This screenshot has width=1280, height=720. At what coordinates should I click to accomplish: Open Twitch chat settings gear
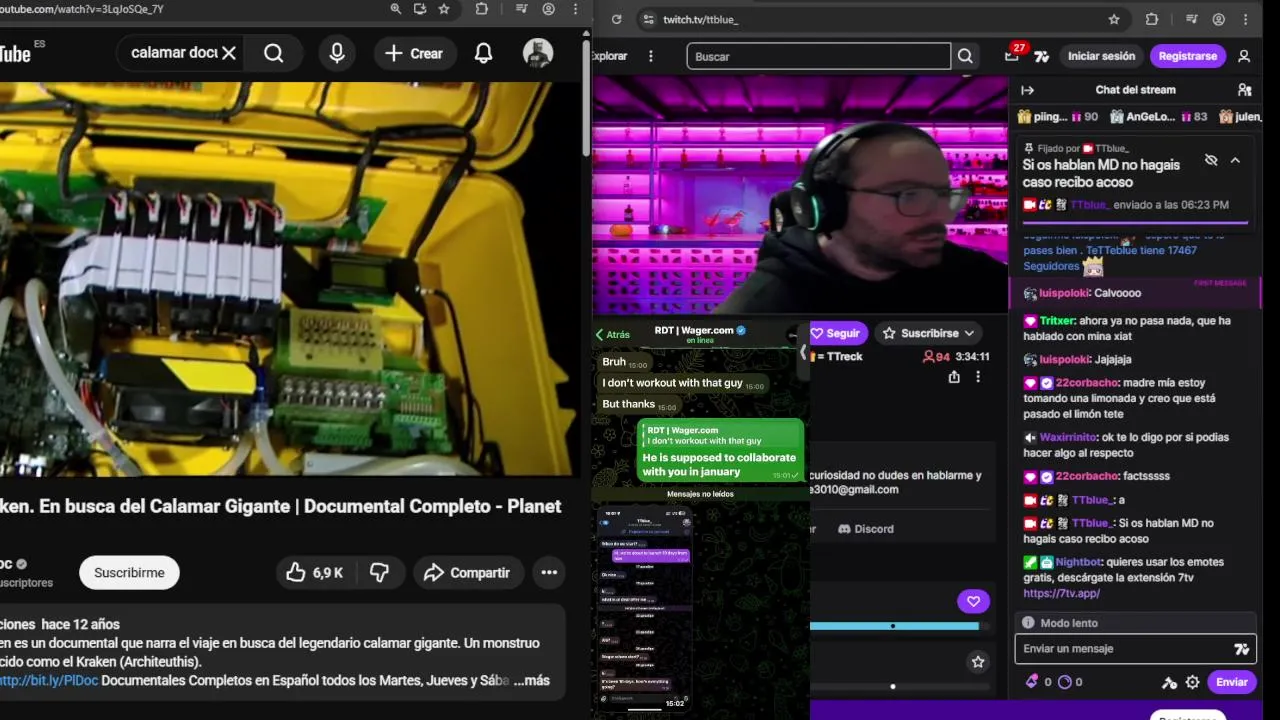(x=1192, y=682)
